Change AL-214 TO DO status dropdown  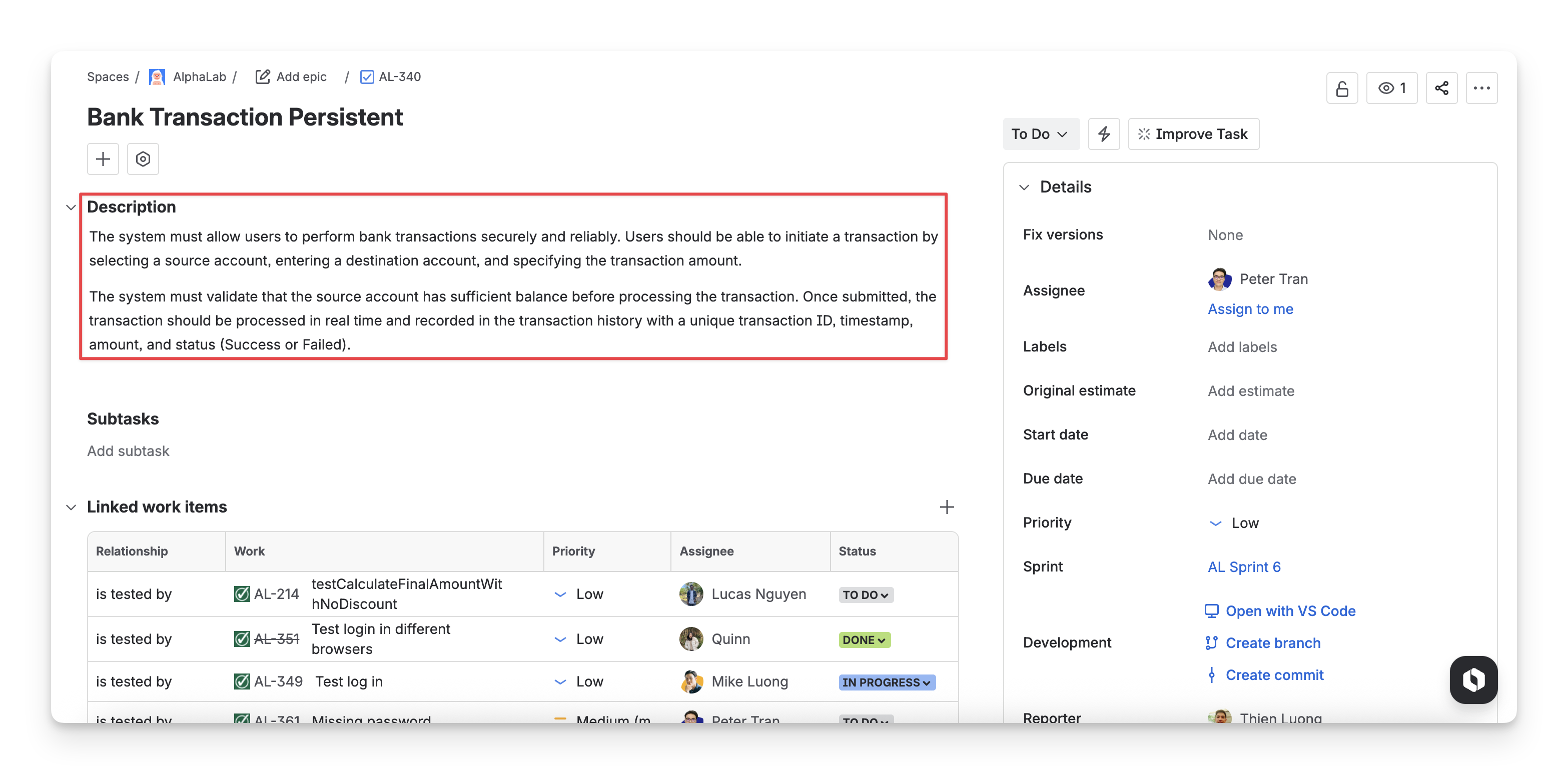[865, 594]
